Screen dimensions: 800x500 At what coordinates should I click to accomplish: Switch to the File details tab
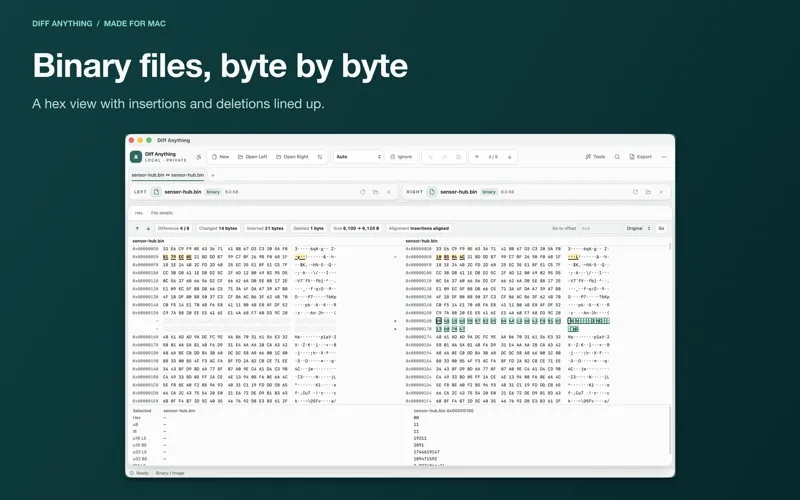(162, 213)
